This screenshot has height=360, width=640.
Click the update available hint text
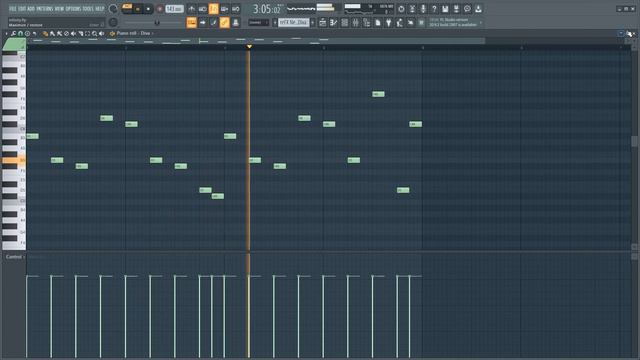453,22
